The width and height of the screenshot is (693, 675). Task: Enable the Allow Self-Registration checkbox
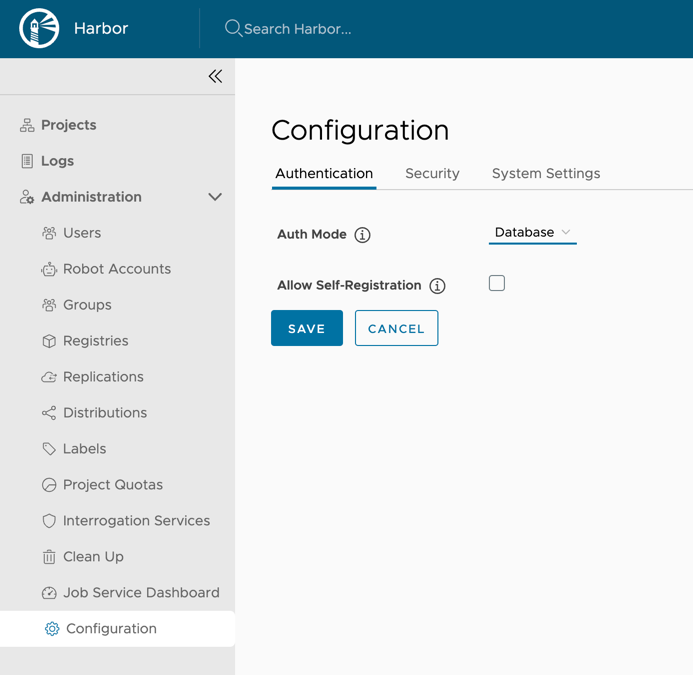click(x=497, y=284)
